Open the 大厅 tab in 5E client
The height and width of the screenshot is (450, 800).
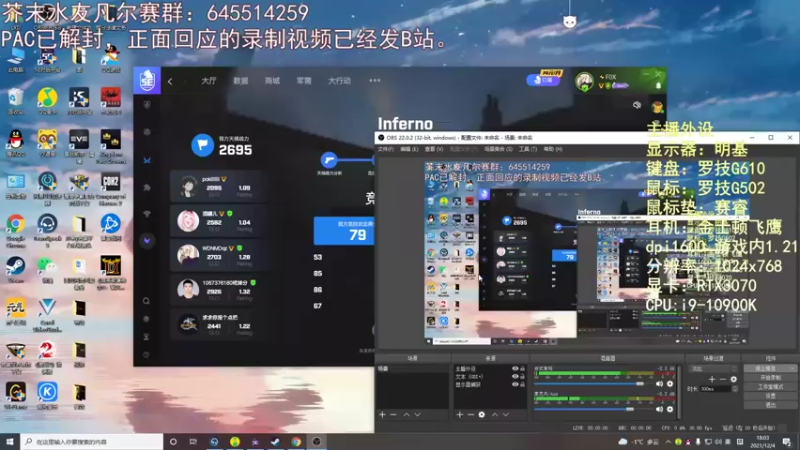tap(209, 81)
